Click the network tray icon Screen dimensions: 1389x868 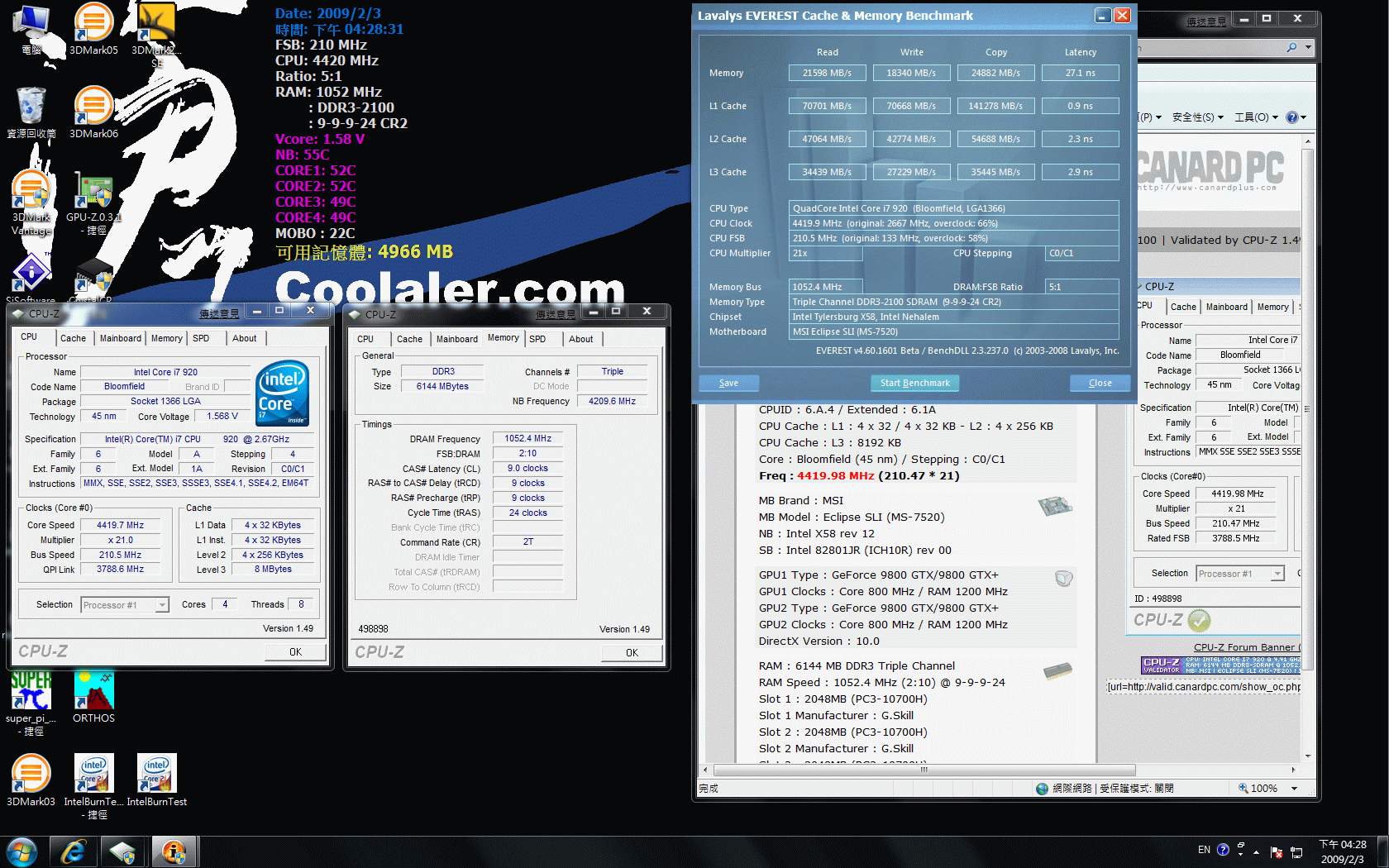click(x=1296, y=851)
